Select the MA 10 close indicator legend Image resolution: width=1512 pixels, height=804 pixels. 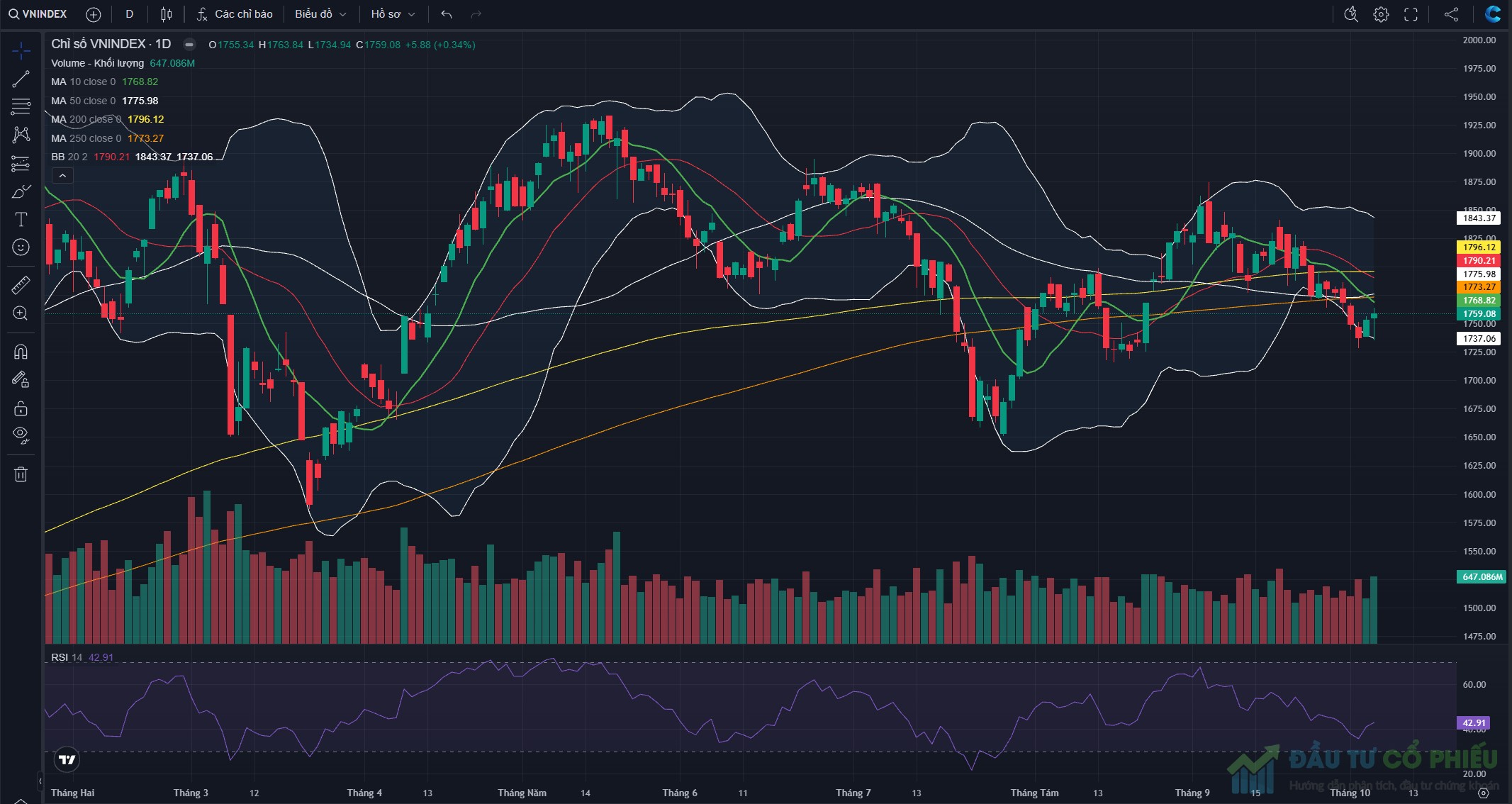point(105,82)
